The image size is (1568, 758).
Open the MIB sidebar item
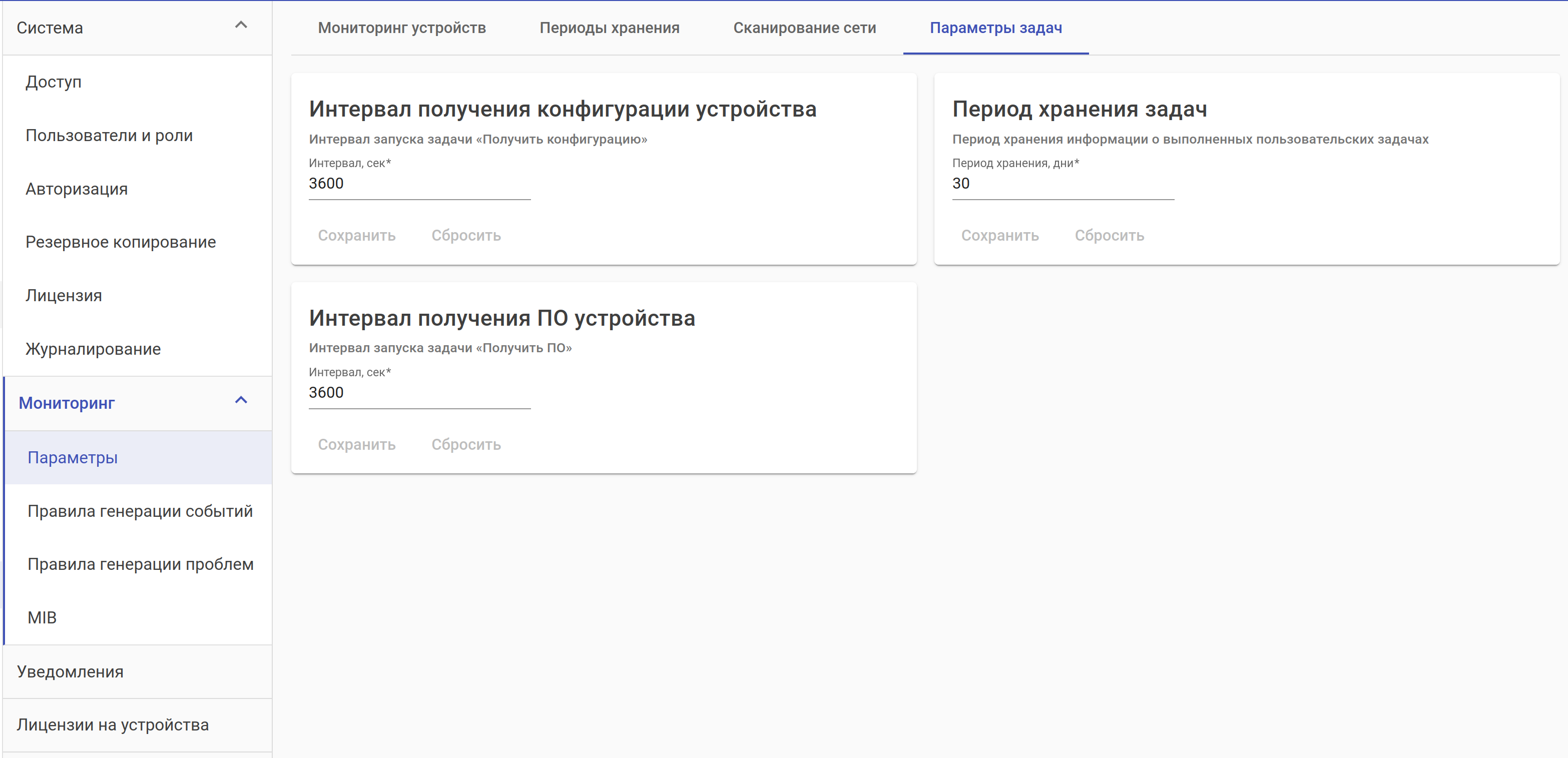(43, 617)
